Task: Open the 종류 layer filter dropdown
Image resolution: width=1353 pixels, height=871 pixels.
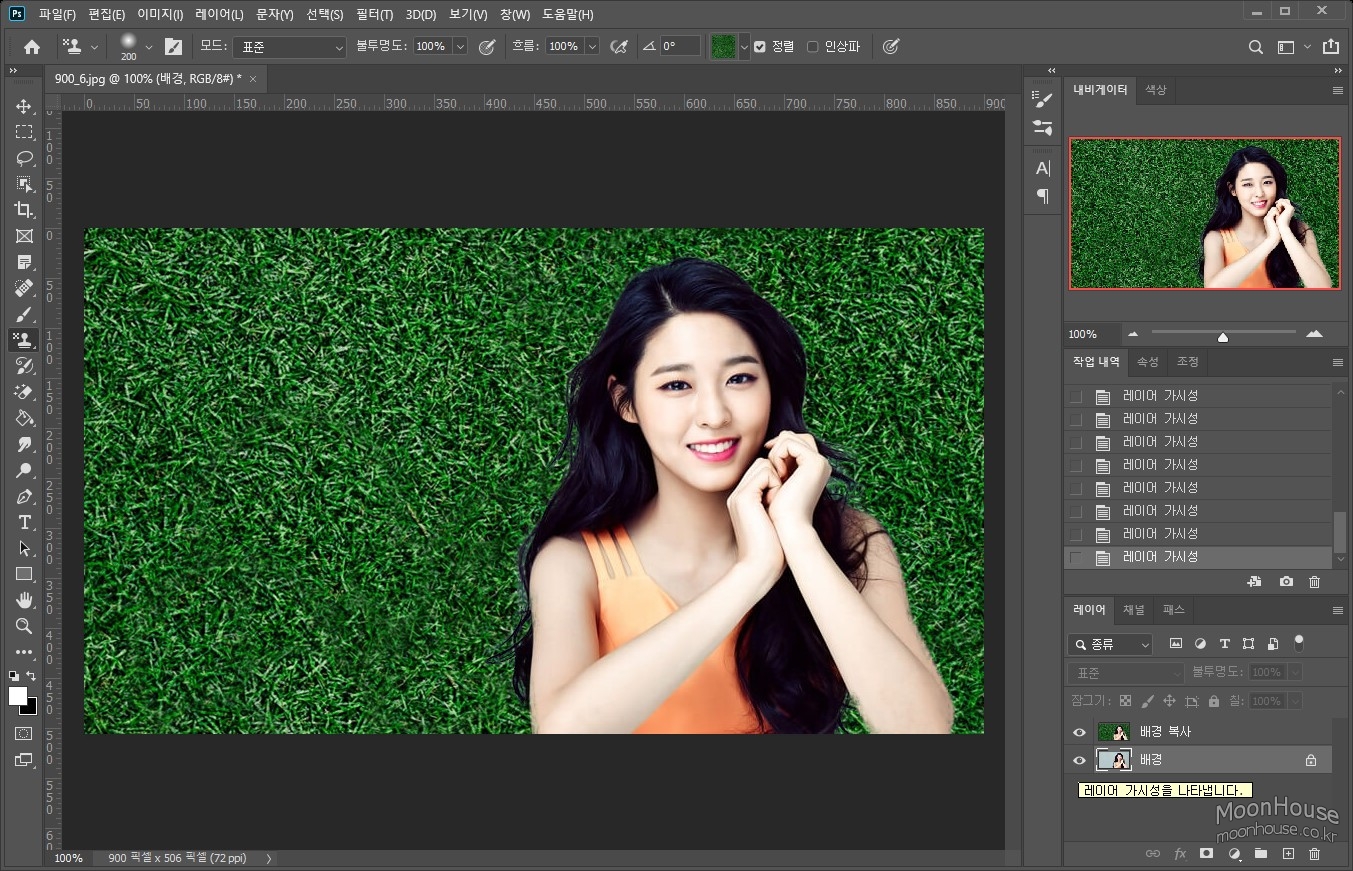Action: (x=1110, y=645)
